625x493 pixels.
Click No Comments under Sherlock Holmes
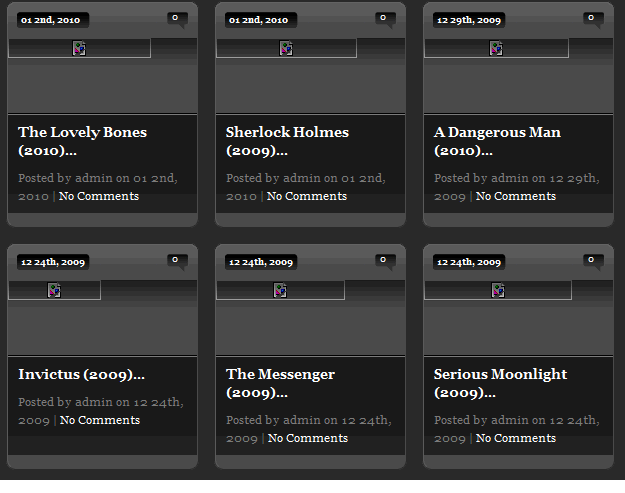coord(307,196)
